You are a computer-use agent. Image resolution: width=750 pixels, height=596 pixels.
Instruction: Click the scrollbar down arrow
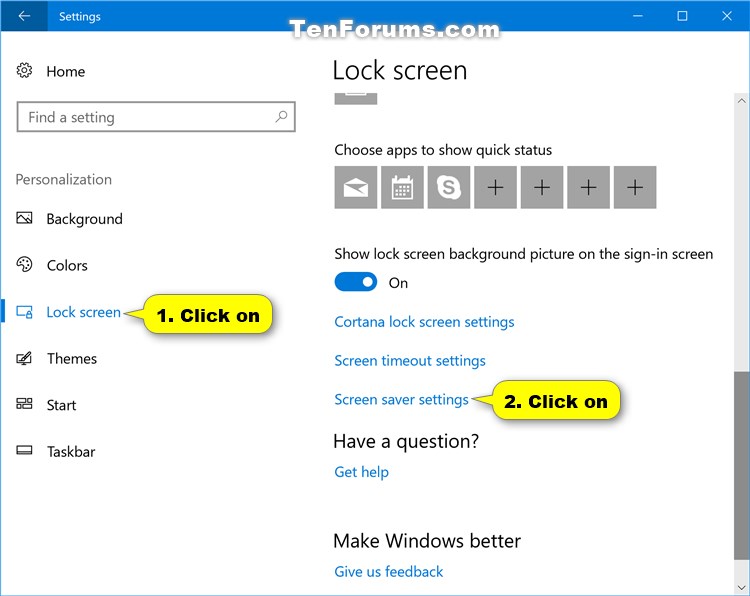click(741, 587)
